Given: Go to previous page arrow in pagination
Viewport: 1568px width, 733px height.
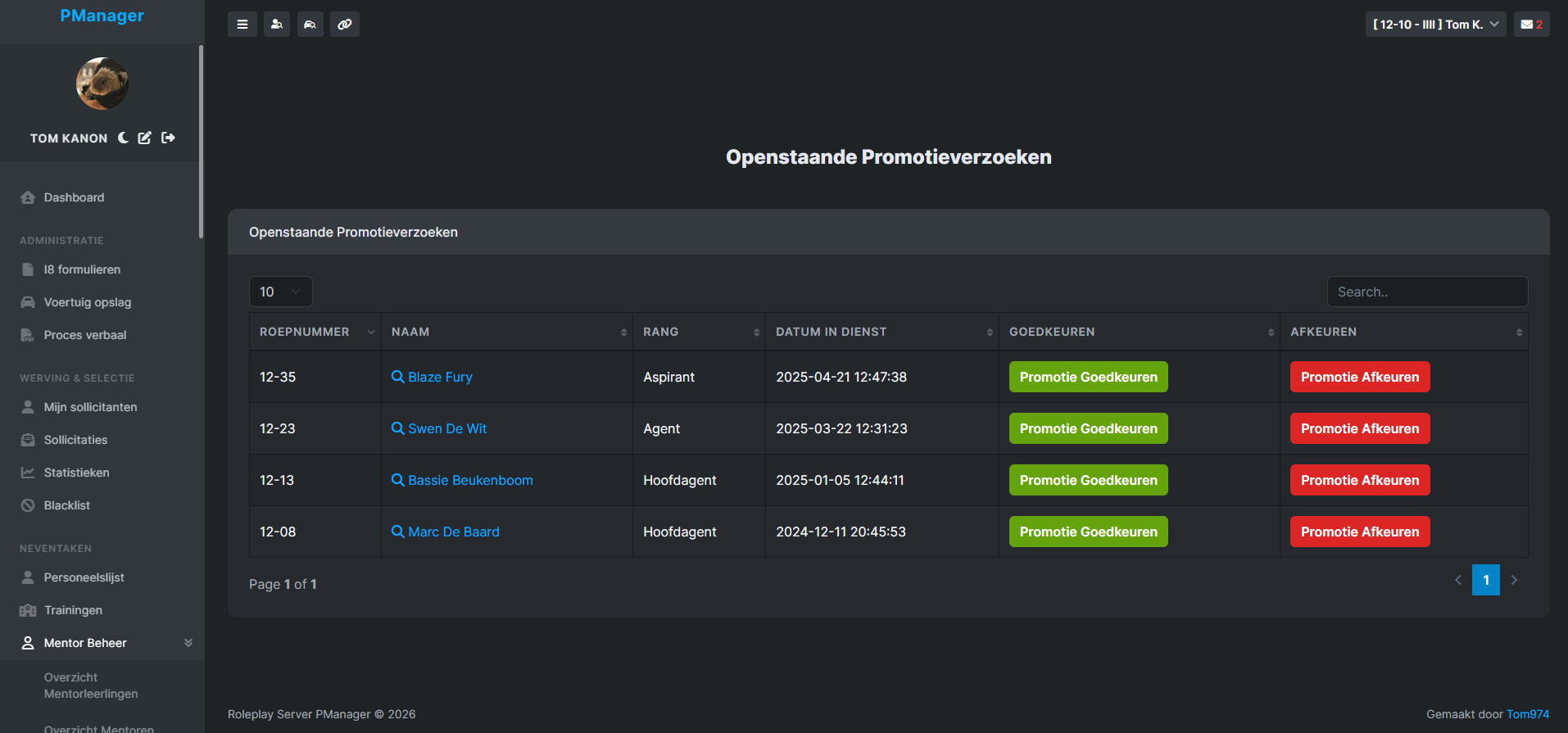Looking at the screenshot, I should coord(1458,580).
